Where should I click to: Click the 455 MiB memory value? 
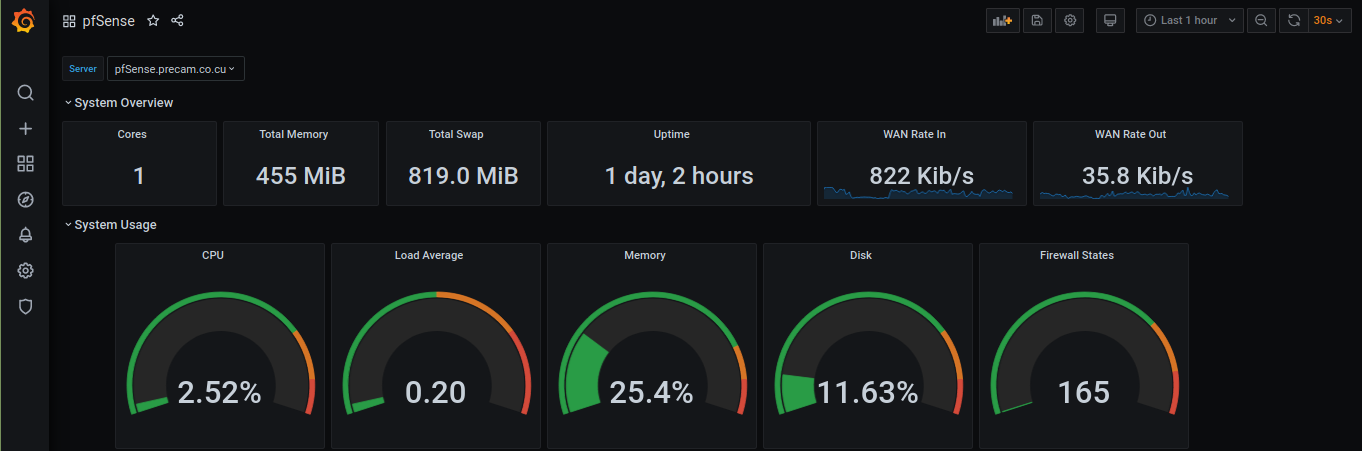click(x=300, y=176)
